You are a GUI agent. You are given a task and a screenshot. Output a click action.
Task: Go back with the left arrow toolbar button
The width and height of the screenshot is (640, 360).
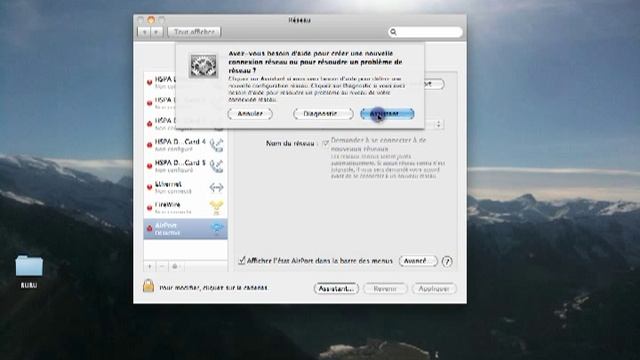coord(144,32)
